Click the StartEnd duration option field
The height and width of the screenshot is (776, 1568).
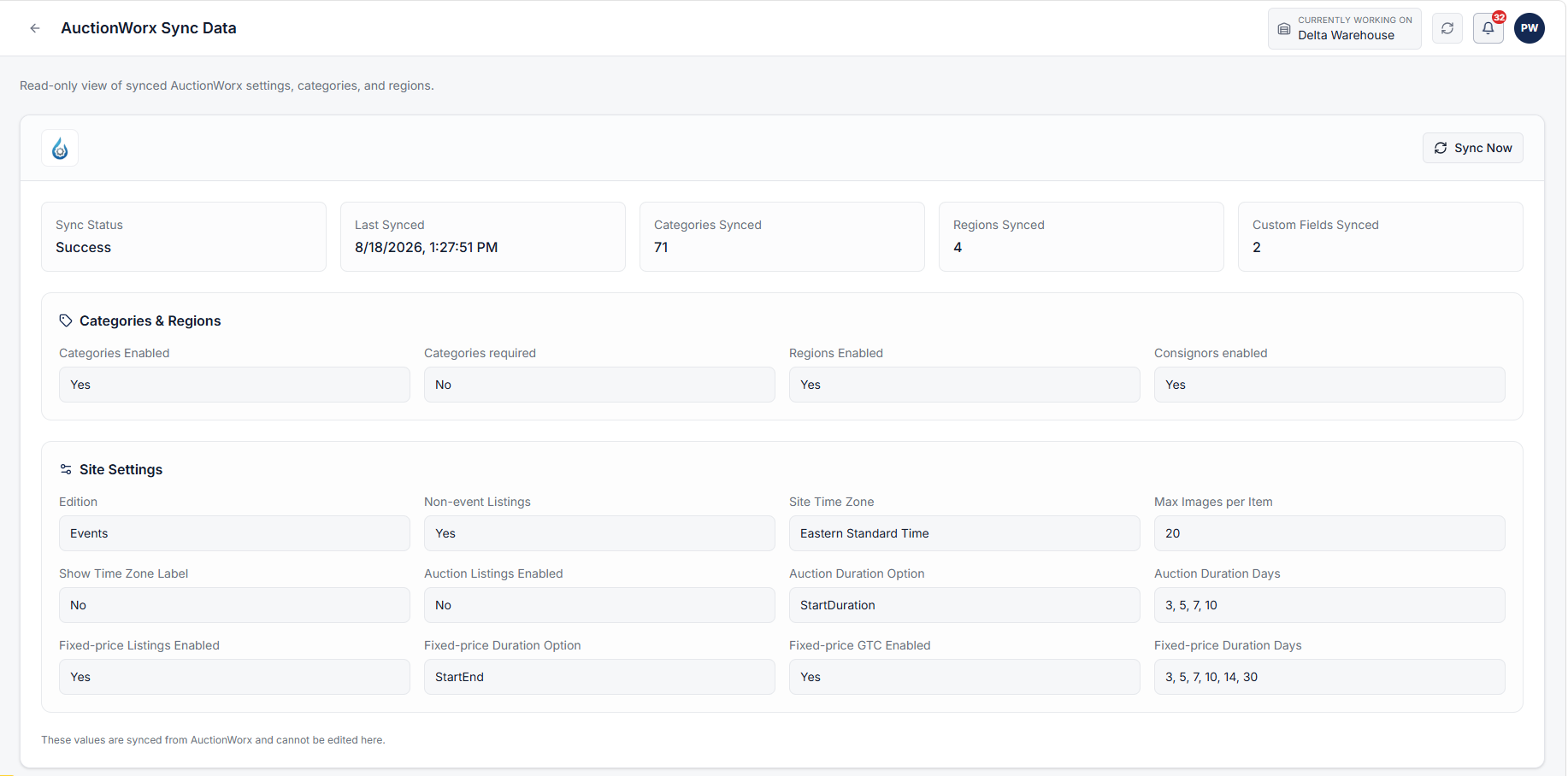point(599,677)
